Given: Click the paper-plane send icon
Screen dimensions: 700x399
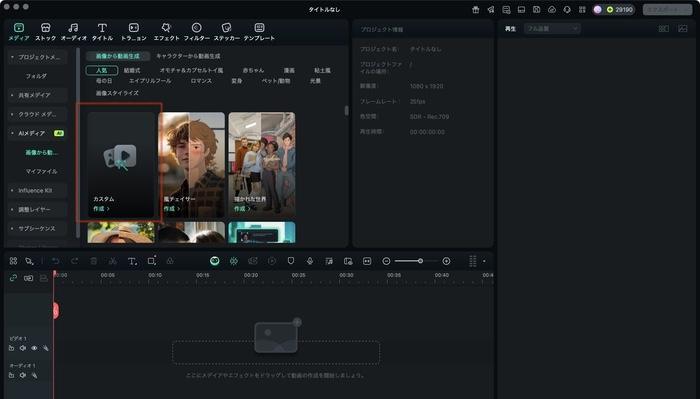Looking at the screenshot, I should [491, 9].
